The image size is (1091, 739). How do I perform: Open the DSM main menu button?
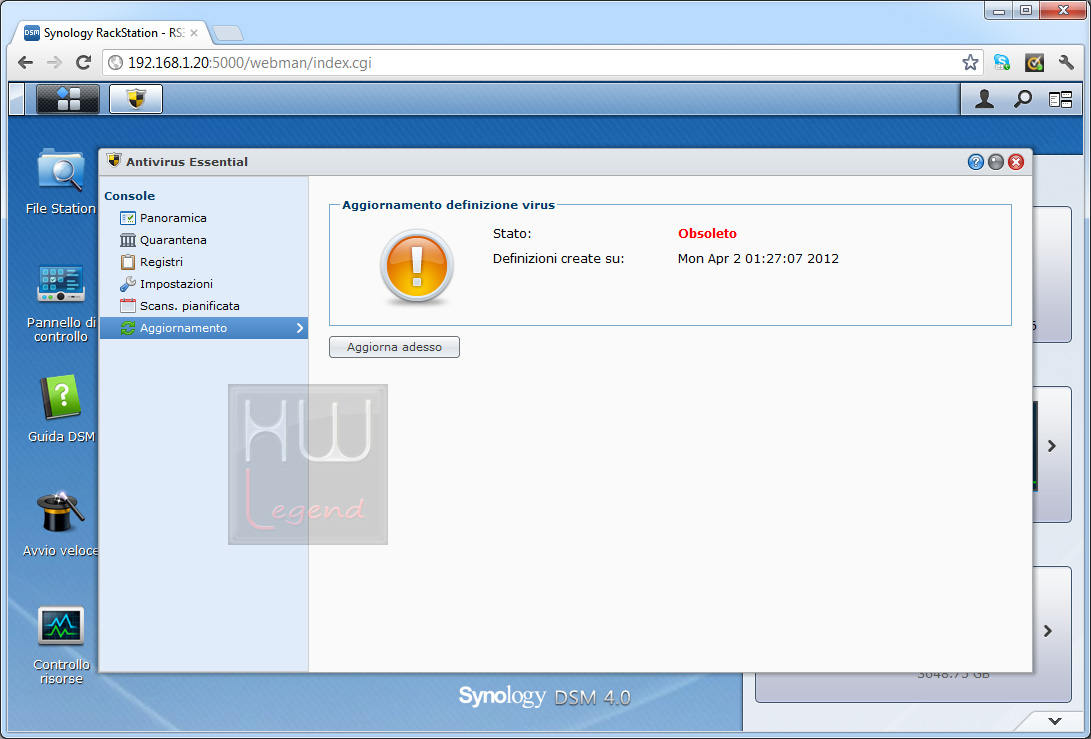(67, 99)
